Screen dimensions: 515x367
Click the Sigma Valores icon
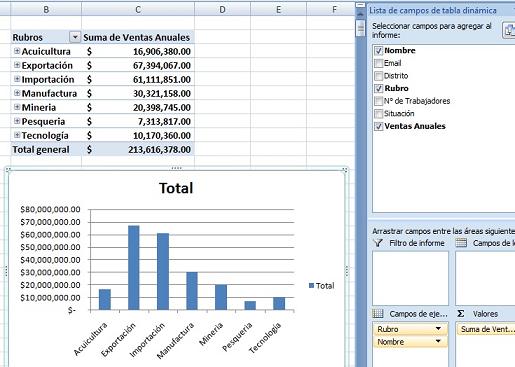pos(461,314)
